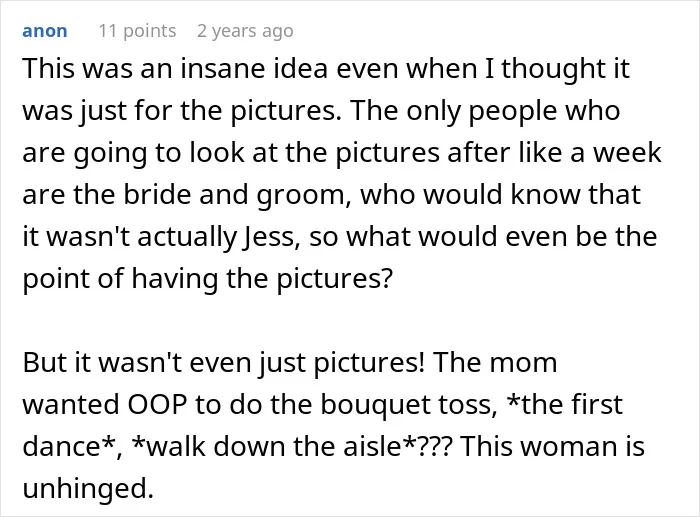Click the line starting "are going to look at"
This screenshot has width=700, height=517.
coord(342,153)
